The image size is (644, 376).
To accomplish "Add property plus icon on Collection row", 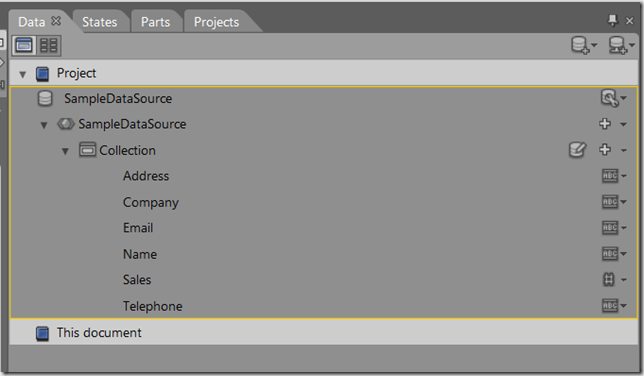I will [605, 150].
